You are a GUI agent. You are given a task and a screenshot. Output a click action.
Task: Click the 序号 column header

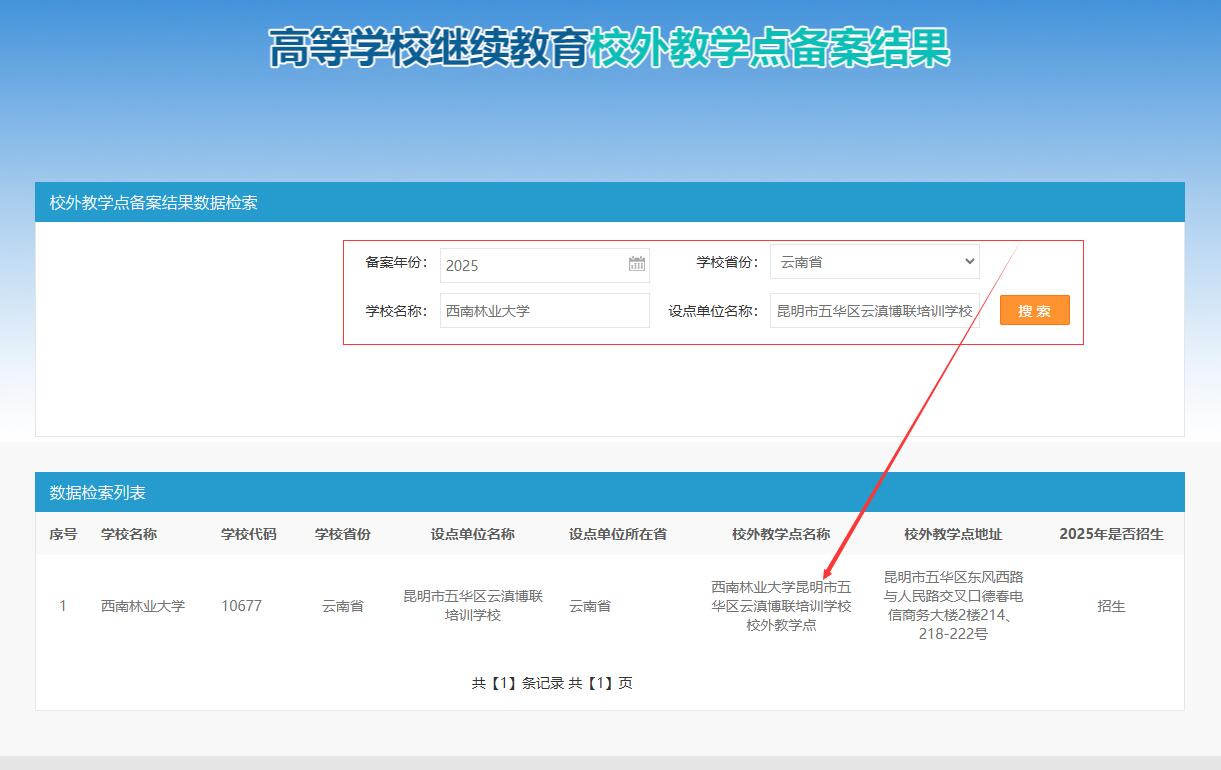coord(63,534)
